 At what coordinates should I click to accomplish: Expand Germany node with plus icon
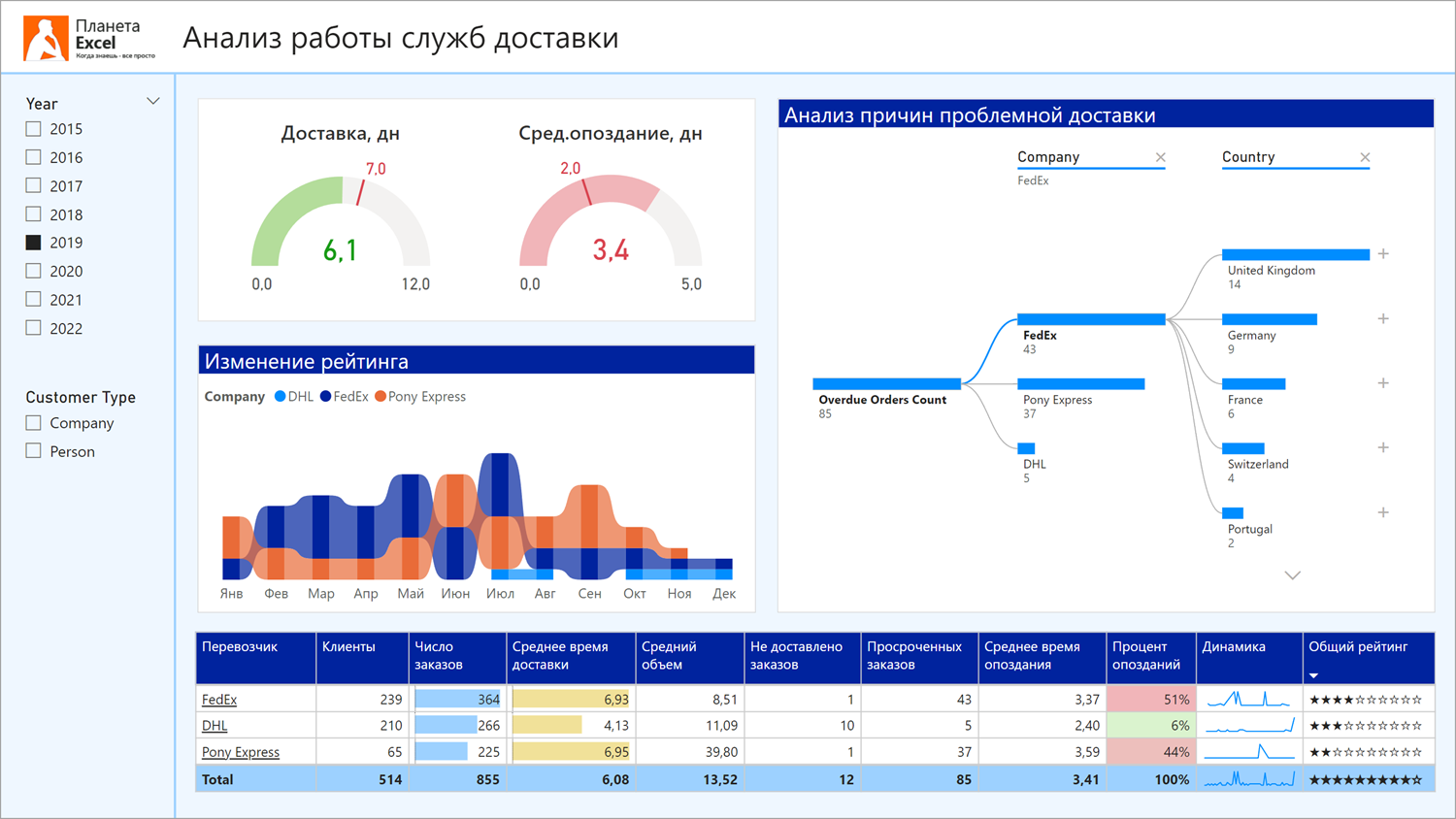tap(1383, 318)
